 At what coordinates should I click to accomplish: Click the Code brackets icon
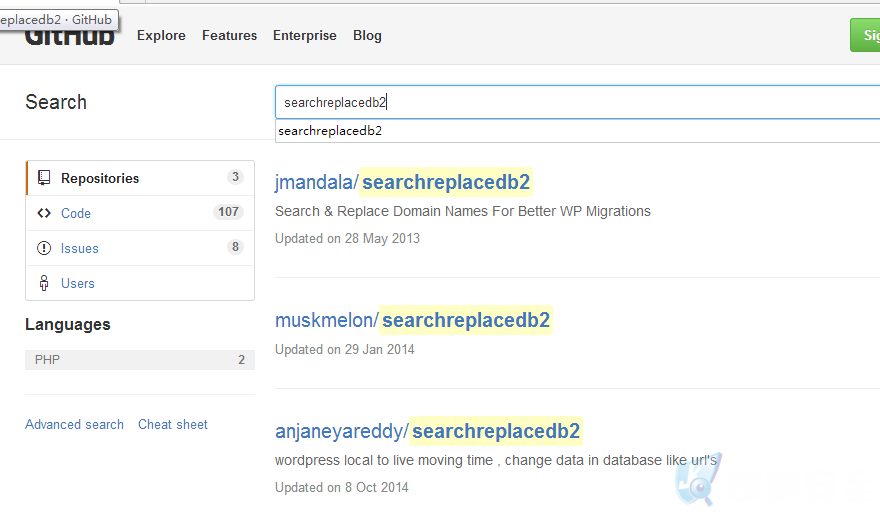pos(44,213)
